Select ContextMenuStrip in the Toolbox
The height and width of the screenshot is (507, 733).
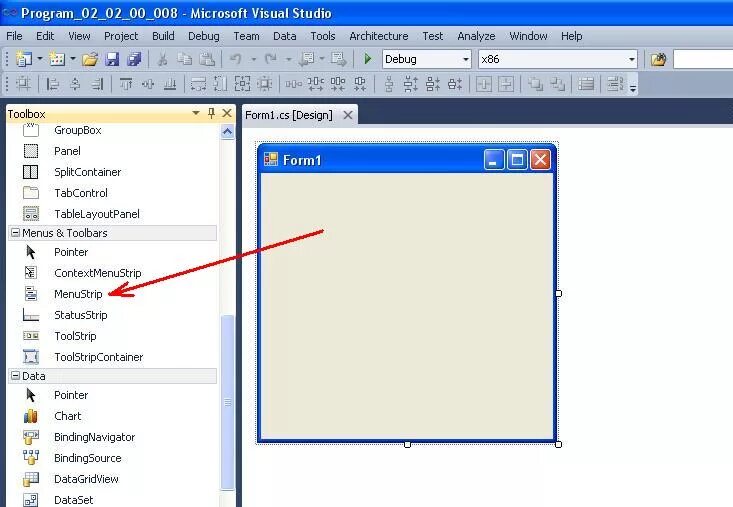(98, 273)
